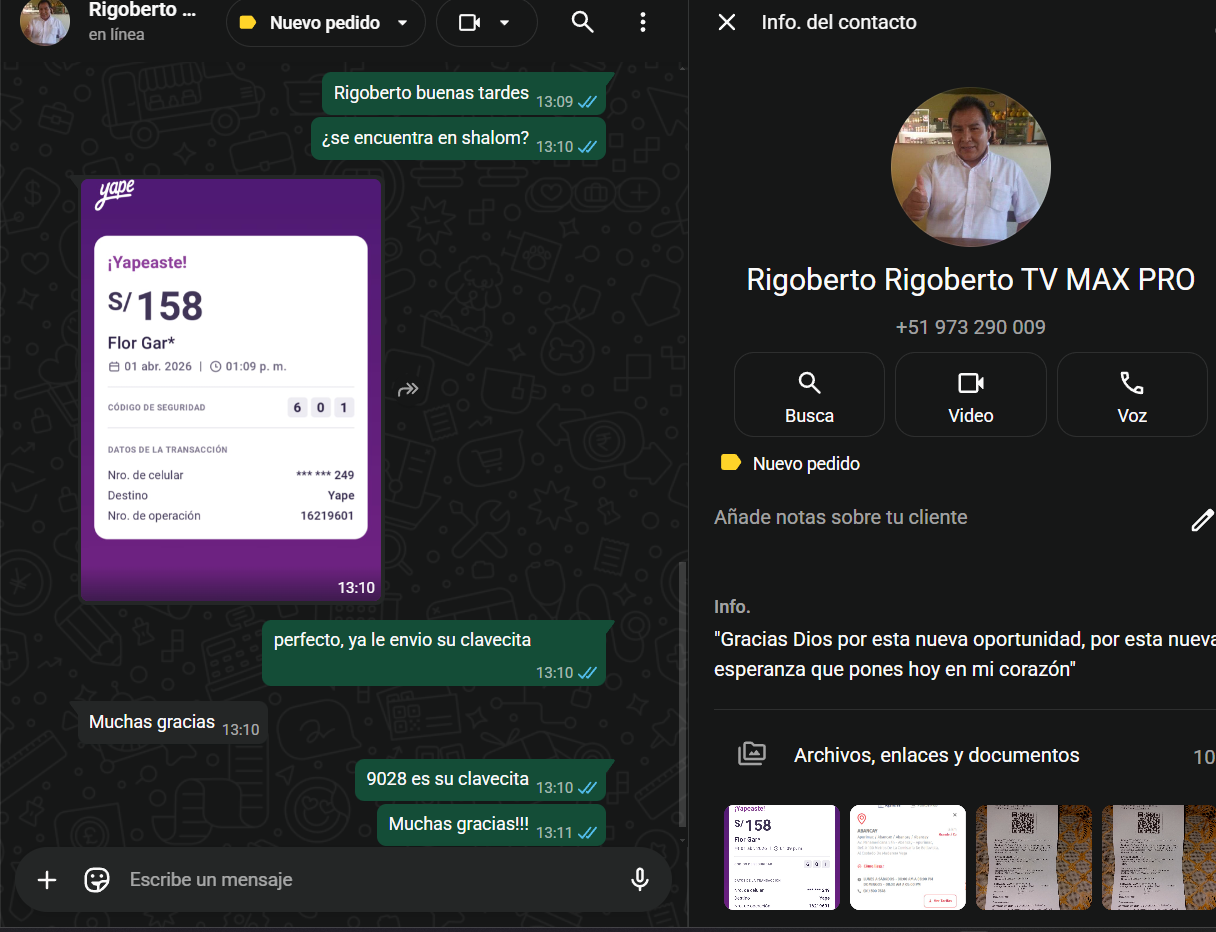Open Archivos, enlaces y documentos section
Screen dimensions: 1216x932
coord(936,756)
